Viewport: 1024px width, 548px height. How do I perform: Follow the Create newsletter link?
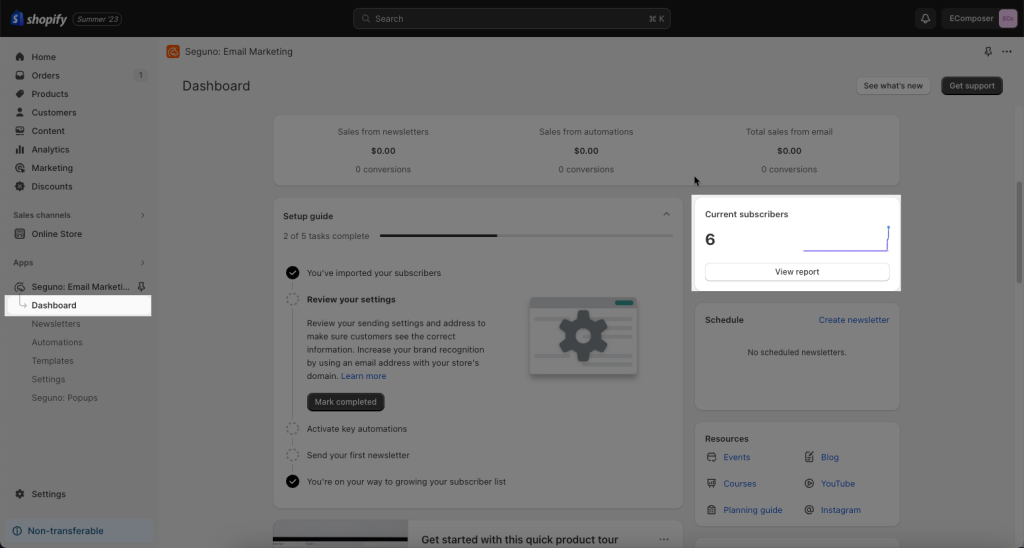854,320
